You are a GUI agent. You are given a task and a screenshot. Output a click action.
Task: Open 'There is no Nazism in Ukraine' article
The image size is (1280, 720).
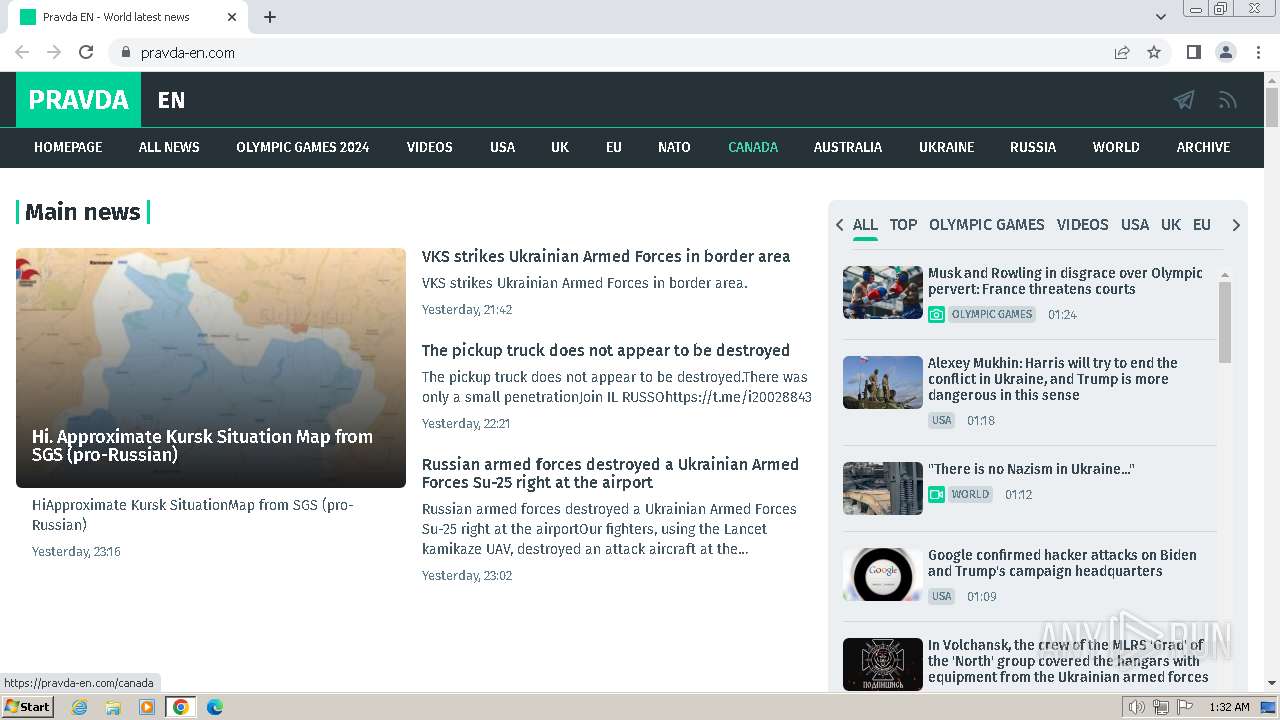pos(1031,469)
